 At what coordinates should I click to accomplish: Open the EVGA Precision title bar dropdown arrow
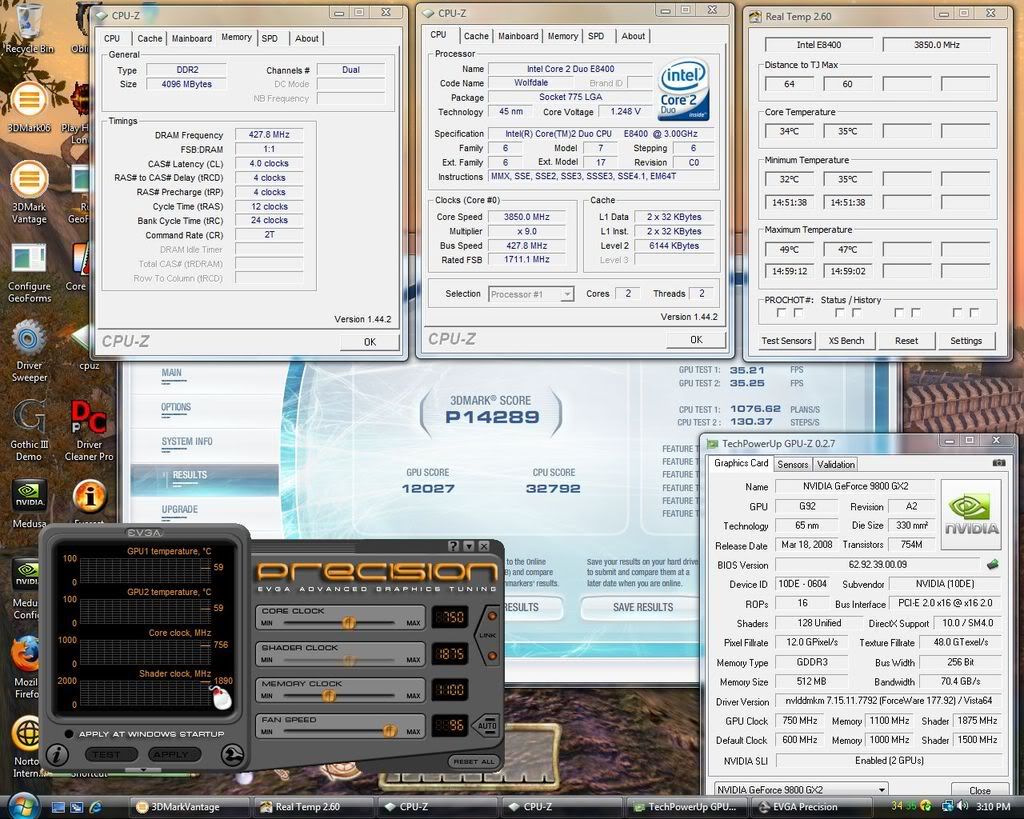click(468, 545)
